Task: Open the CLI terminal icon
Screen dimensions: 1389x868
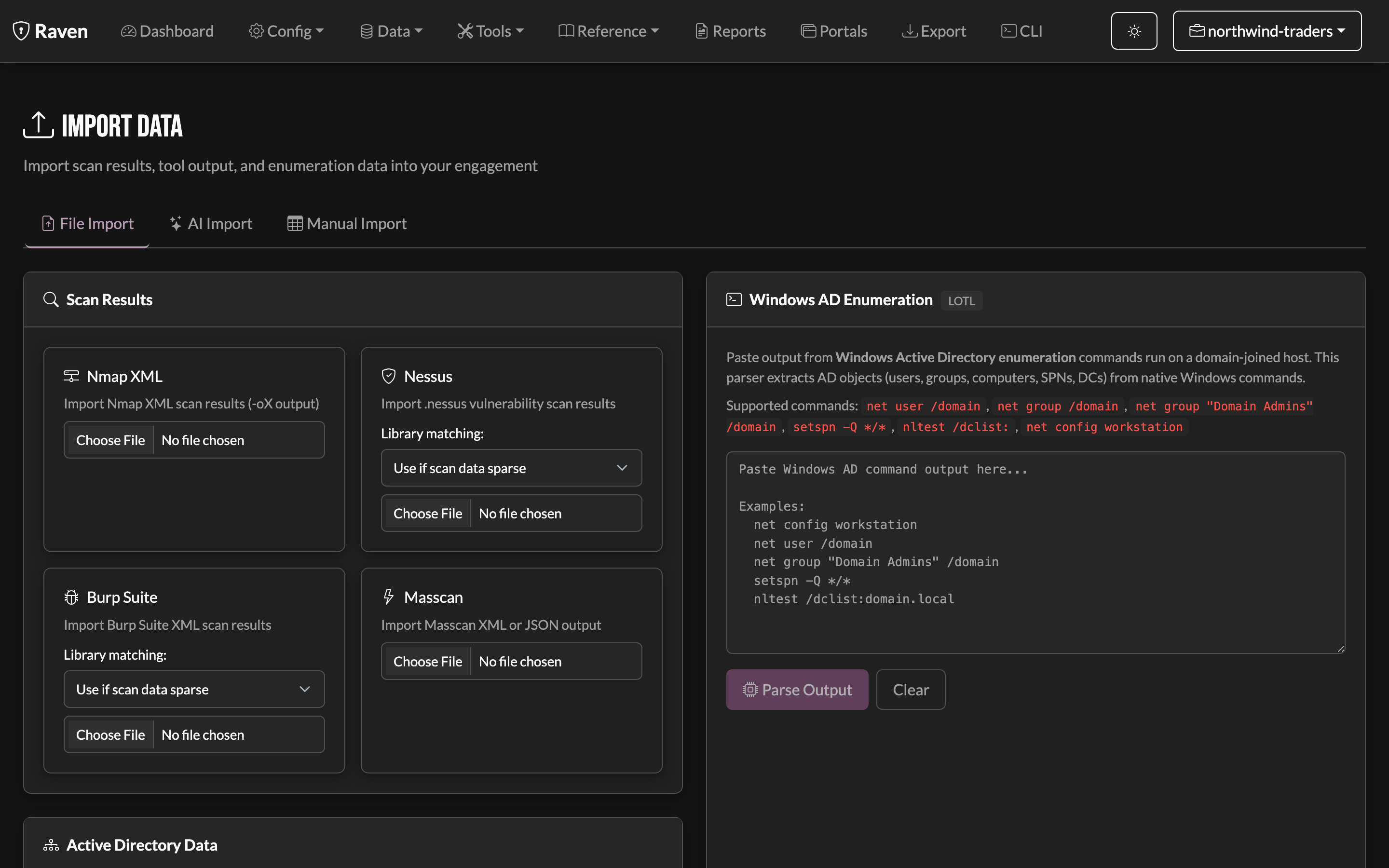Action: point(1008,31)
